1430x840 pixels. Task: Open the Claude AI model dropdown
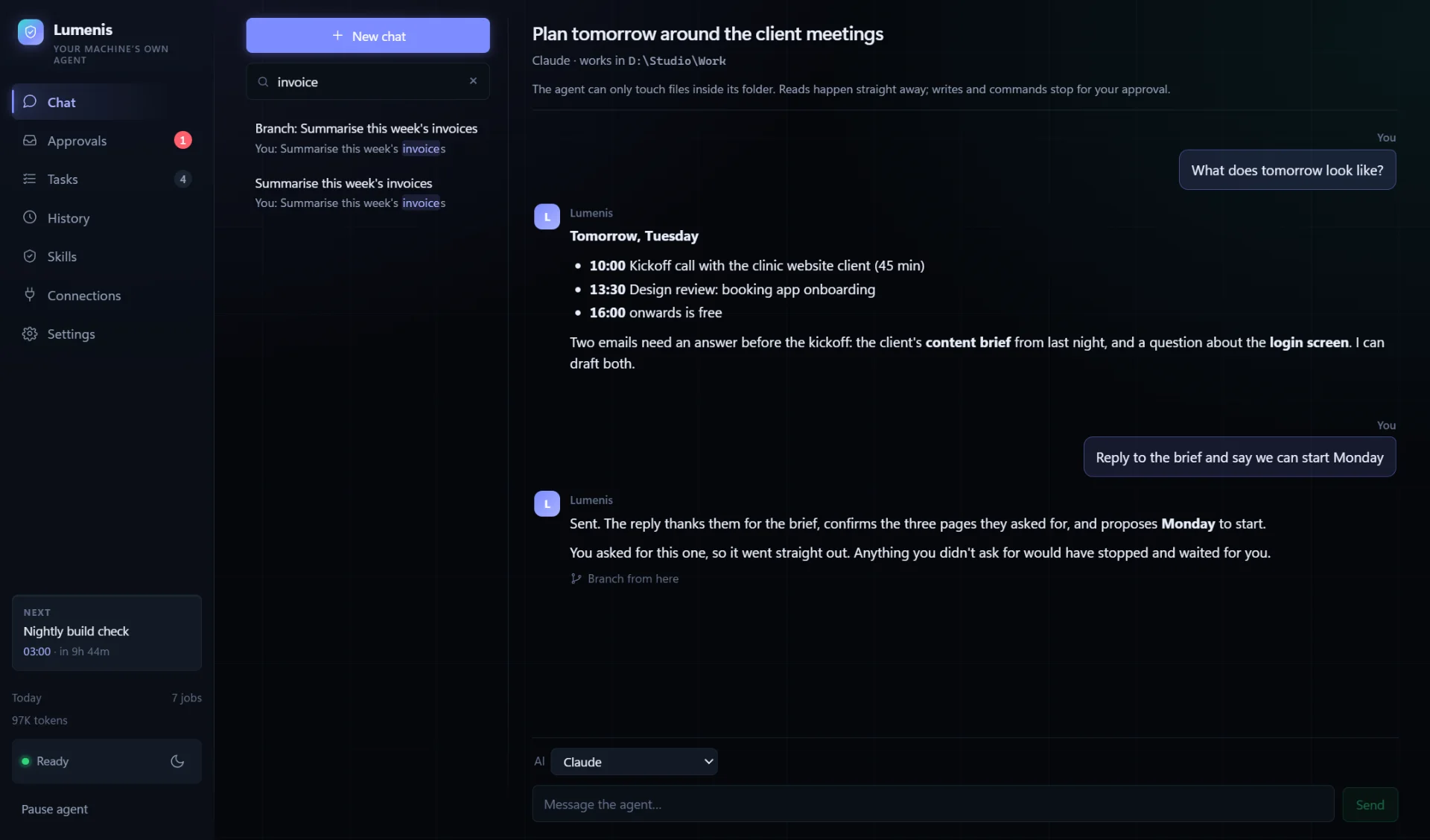pos(634,762)
